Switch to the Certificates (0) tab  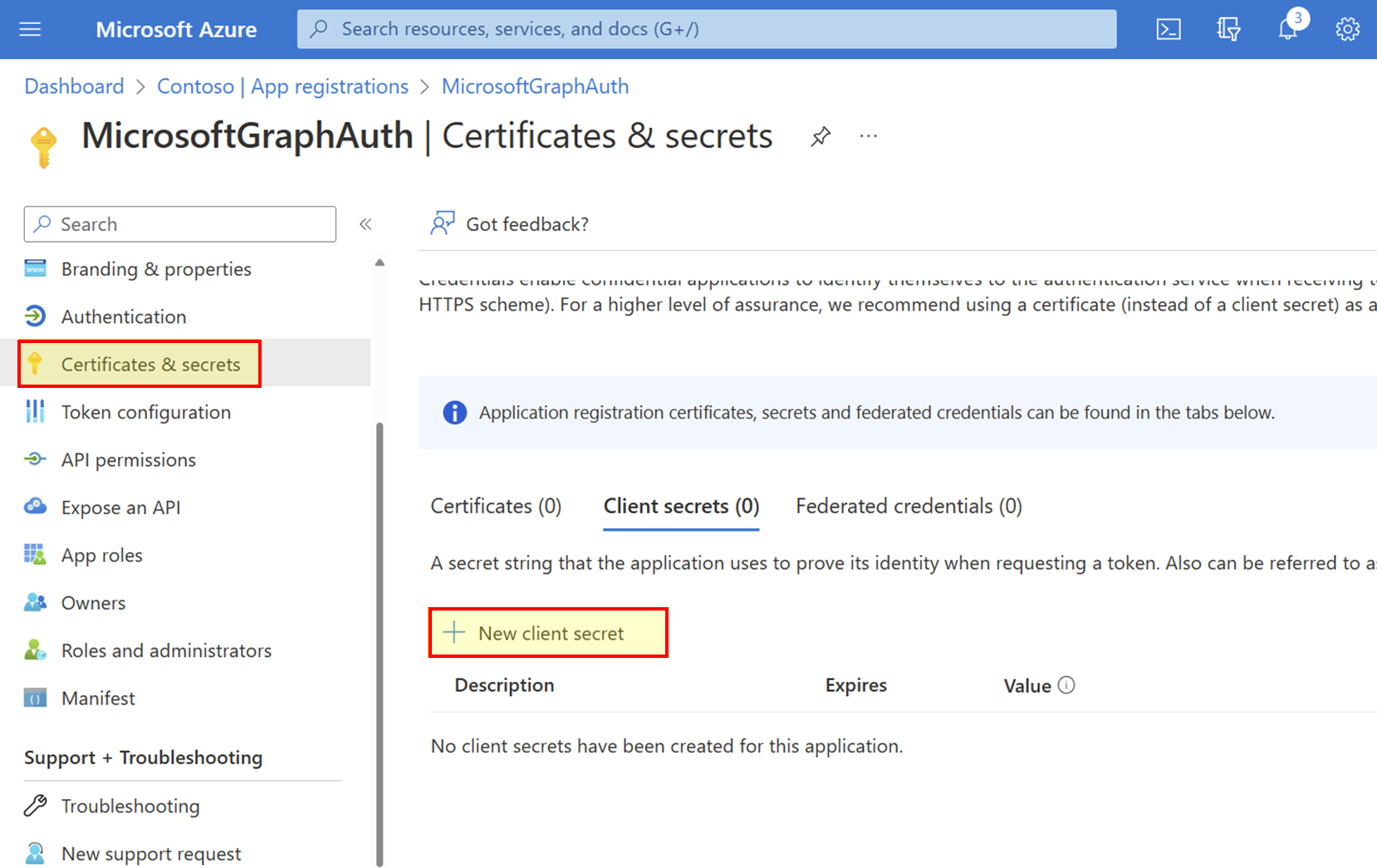pos(496,506)
